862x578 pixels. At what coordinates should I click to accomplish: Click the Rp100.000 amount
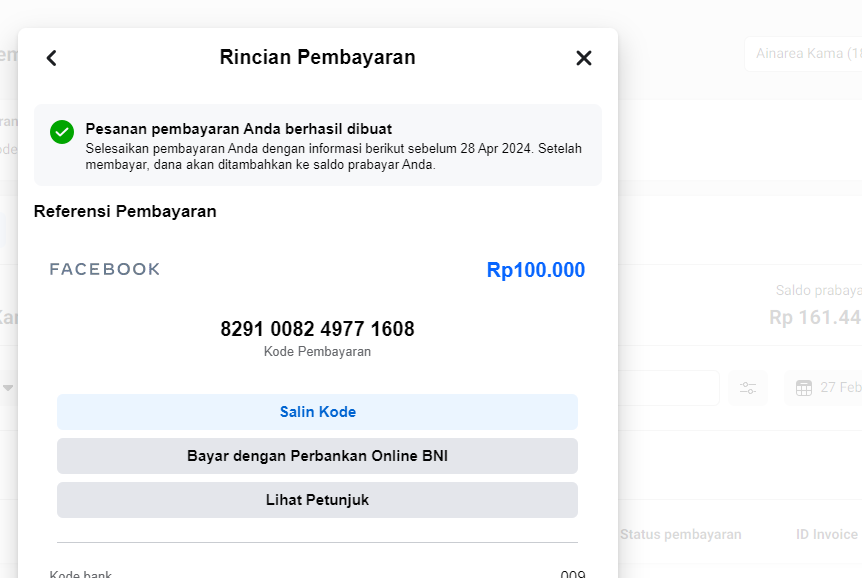coord(535,270)
